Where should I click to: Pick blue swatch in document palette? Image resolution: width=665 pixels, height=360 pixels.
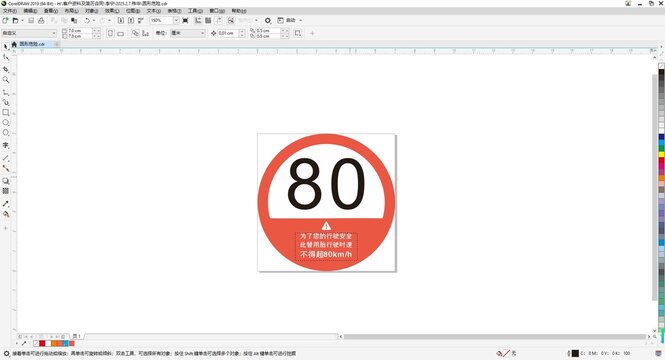tap(66, 343)
